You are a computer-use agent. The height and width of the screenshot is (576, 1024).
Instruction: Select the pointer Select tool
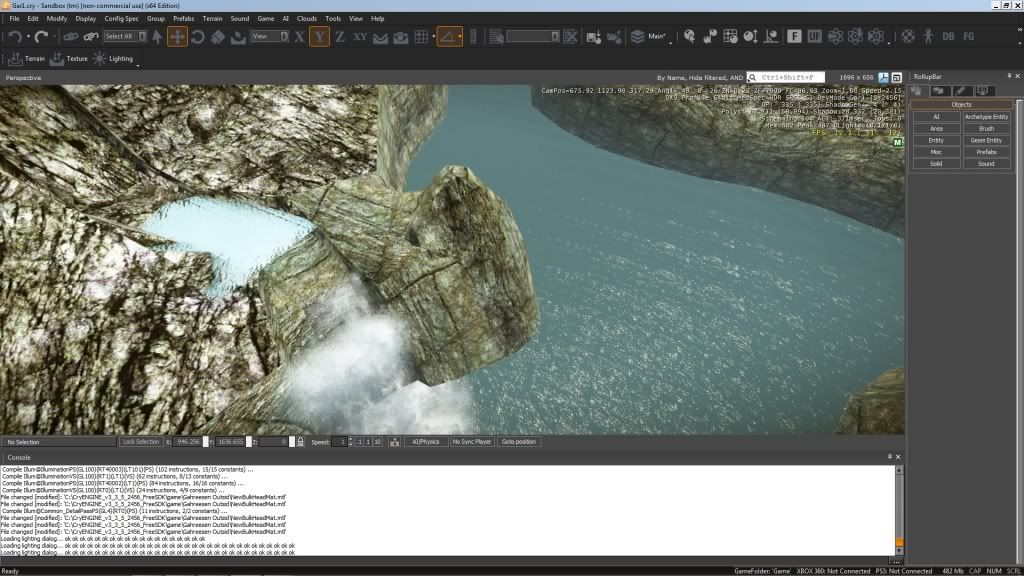(157, 37)
